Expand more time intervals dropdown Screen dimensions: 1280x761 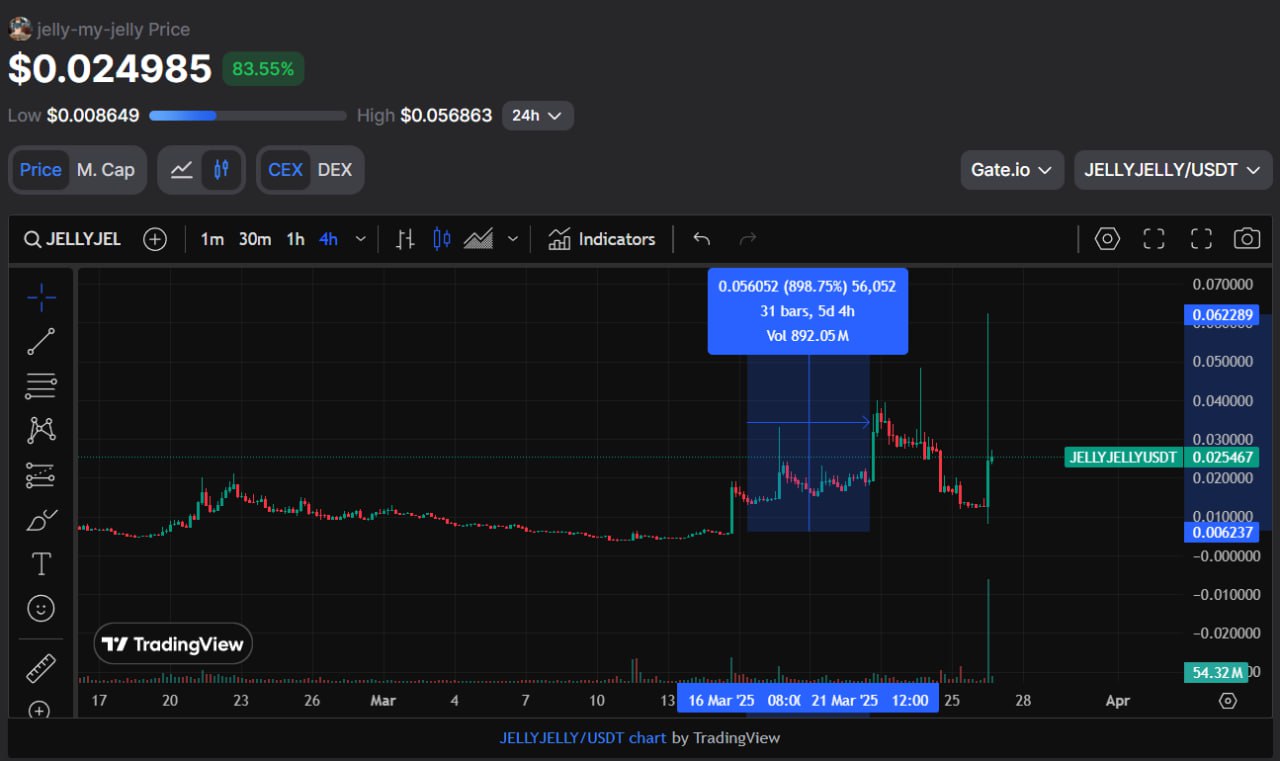coord(361,239)
